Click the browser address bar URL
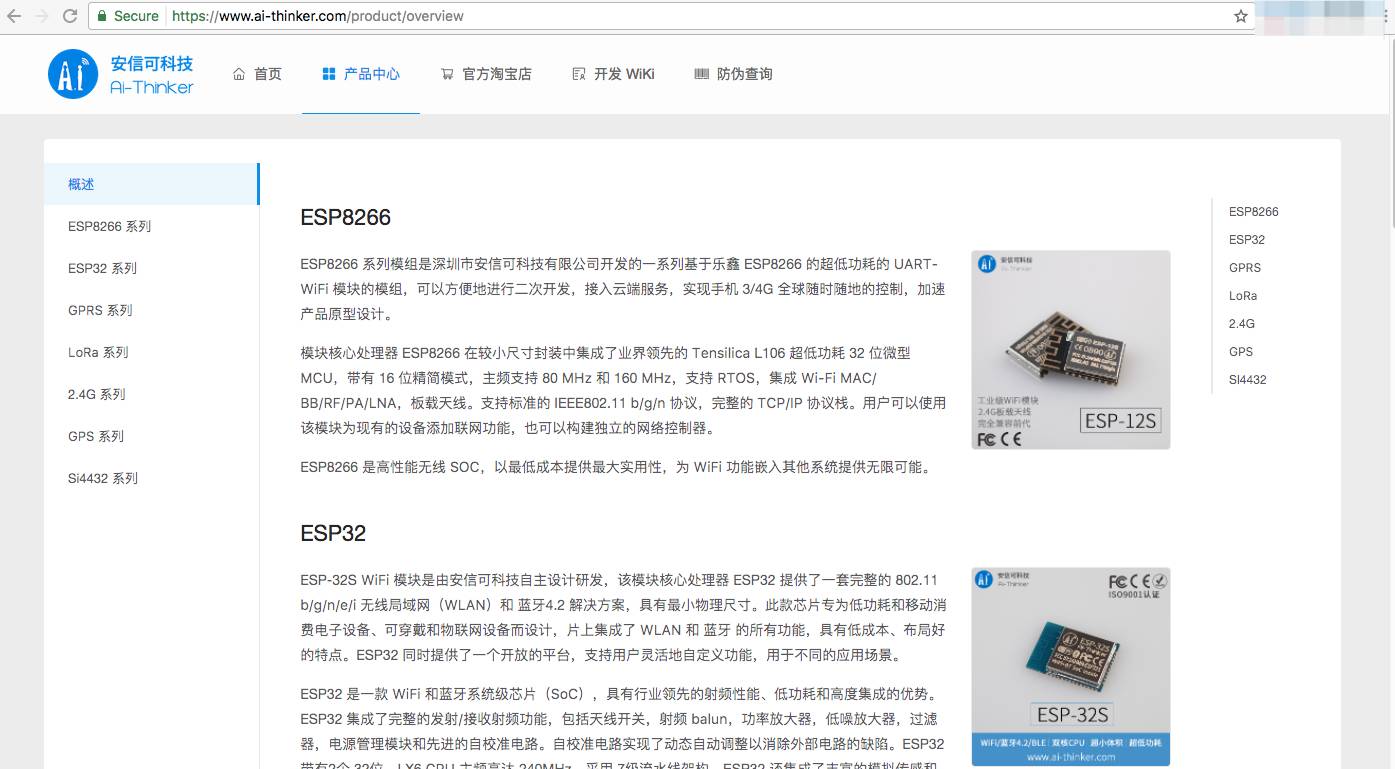 [318, 16]
